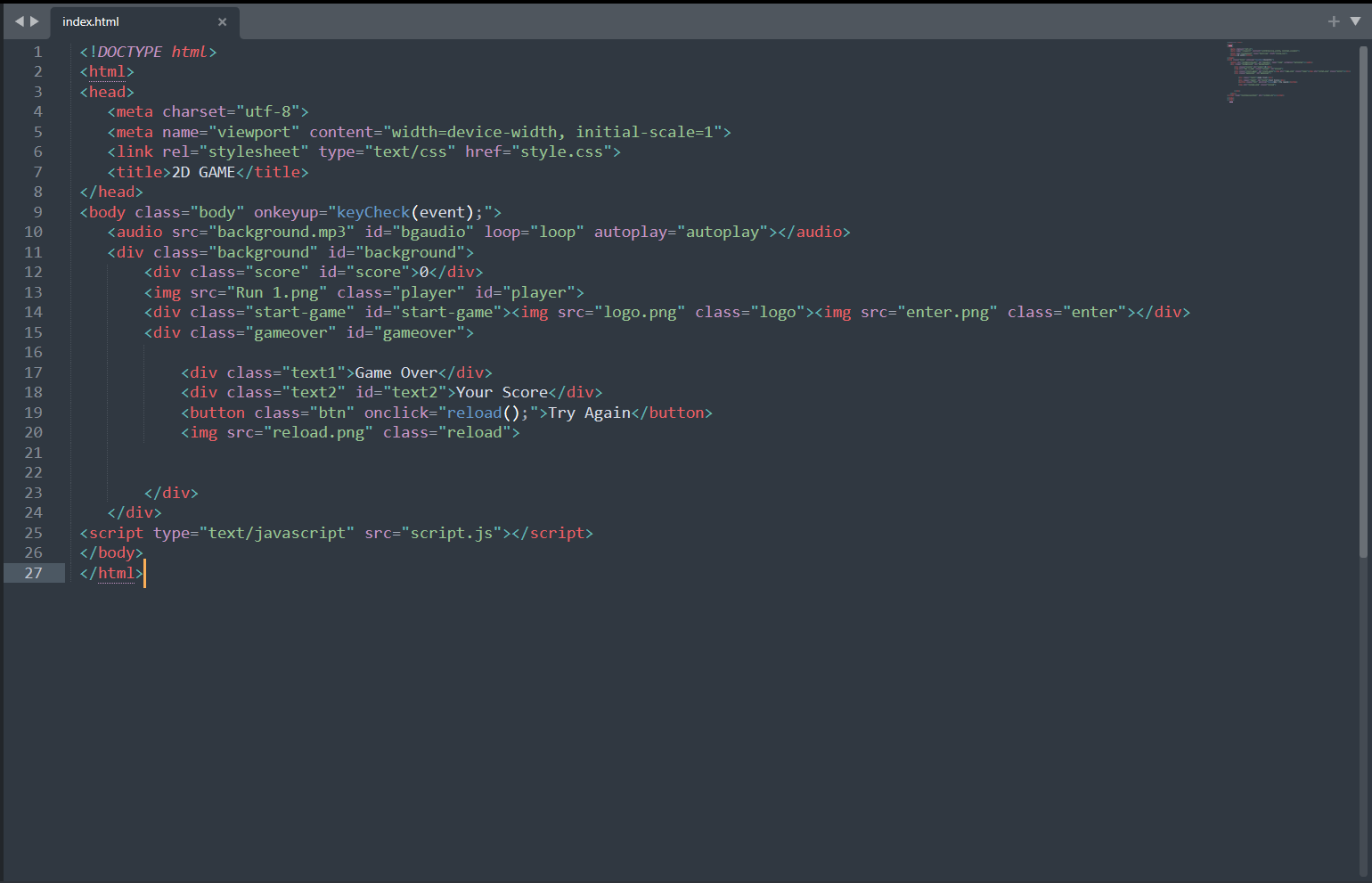Click the "text/javascript" type value

pyautogui.click(x=277, y=533)
